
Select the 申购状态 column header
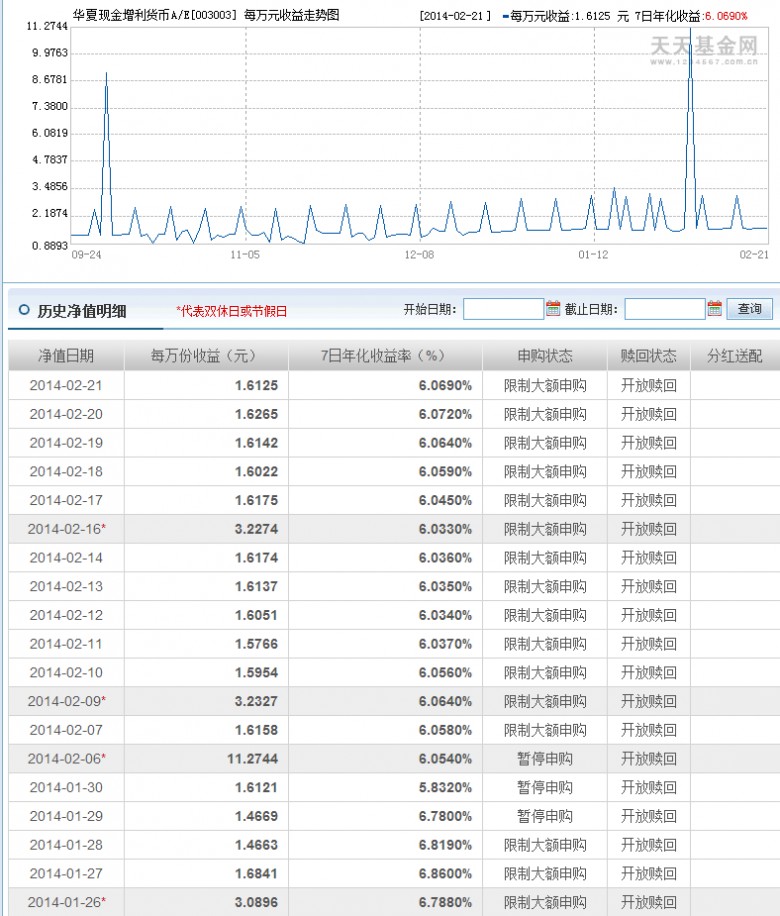tap(545, 356)
